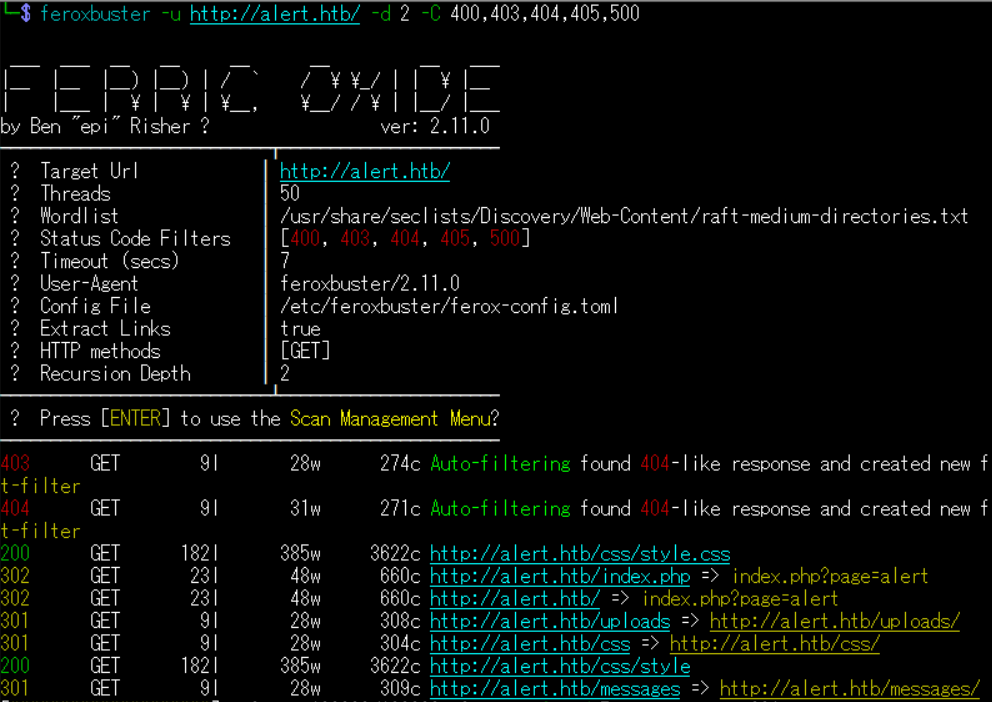
Task: Open the alert.htb/css/style result link
Action: (x=559, y=667)
